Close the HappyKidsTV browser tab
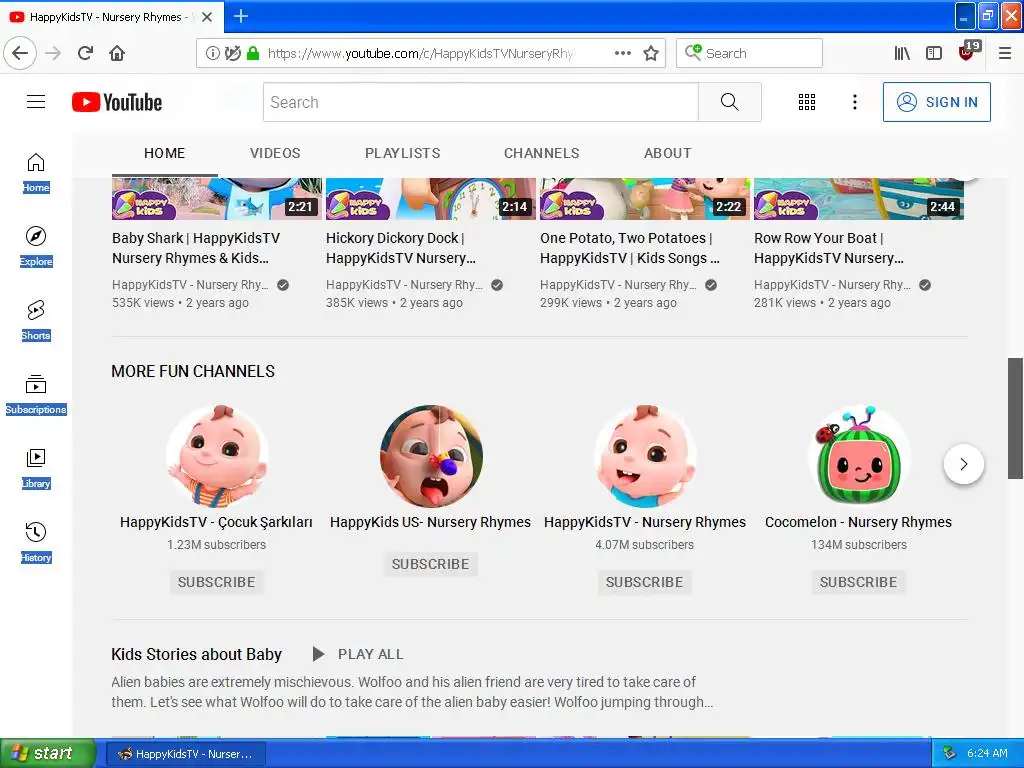The image size is (1024, 768). (207, 17)
